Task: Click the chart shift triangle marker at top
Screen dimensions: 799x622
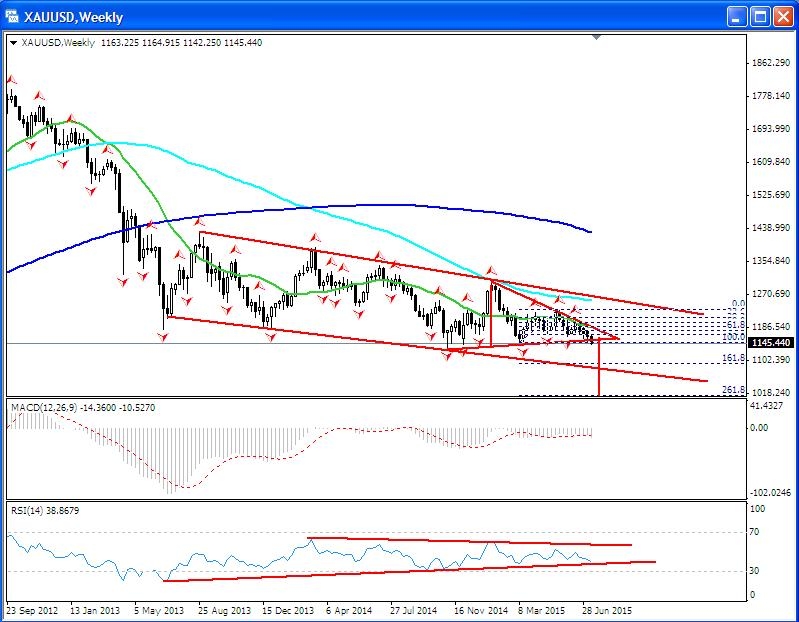Action: coord(598,39)
